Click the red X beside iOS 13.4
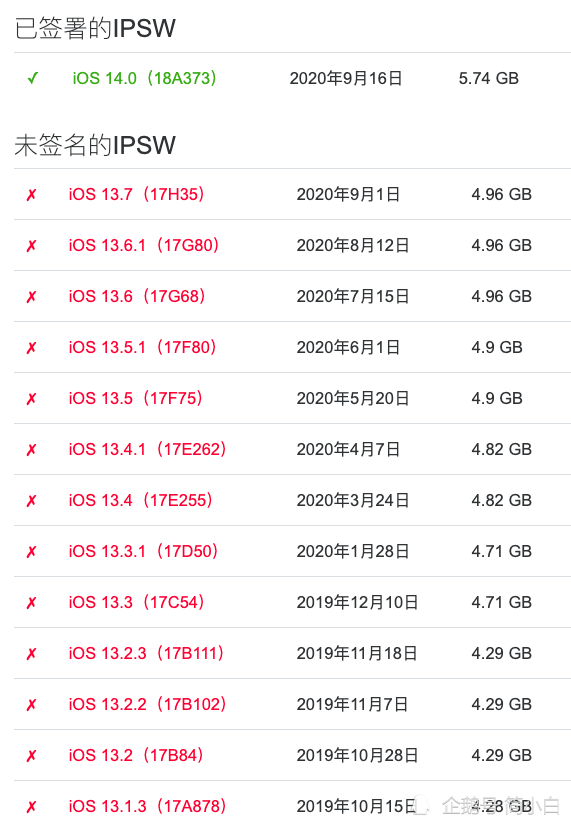 pyautogui.click(x=32, y=501)
